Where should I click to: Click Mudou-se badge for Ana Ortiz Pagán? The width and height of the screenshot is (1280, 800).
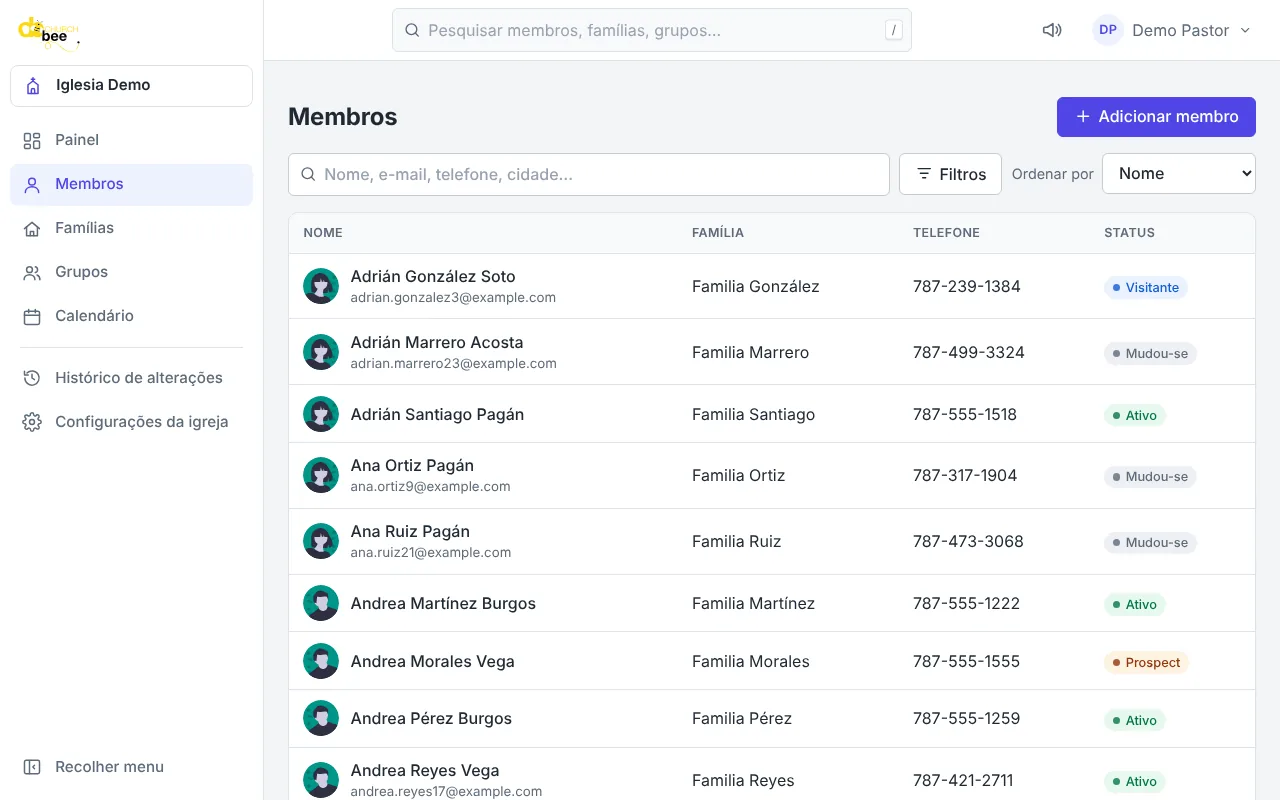[1150, 476]
